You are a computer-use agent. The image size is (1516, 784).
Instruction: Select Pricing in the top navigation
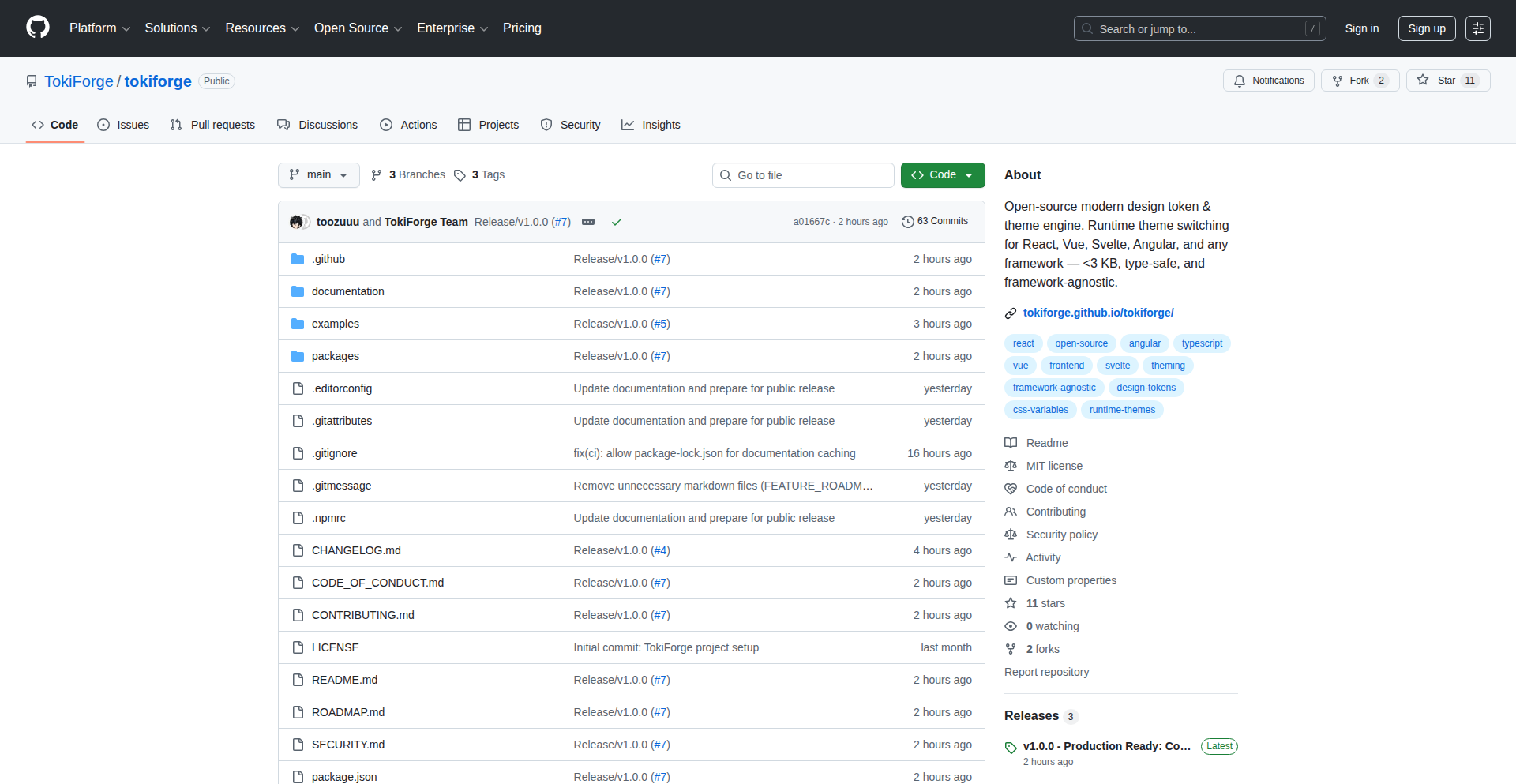coord(522,28)
